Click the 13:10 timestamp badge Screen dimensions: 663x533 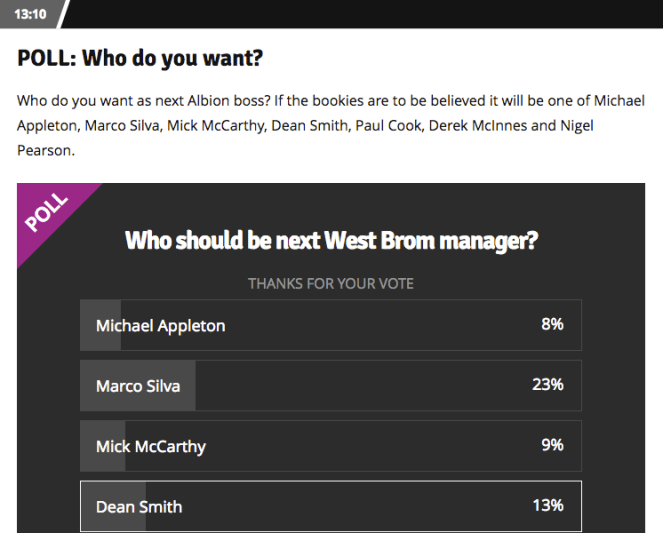tap(31, 14)
